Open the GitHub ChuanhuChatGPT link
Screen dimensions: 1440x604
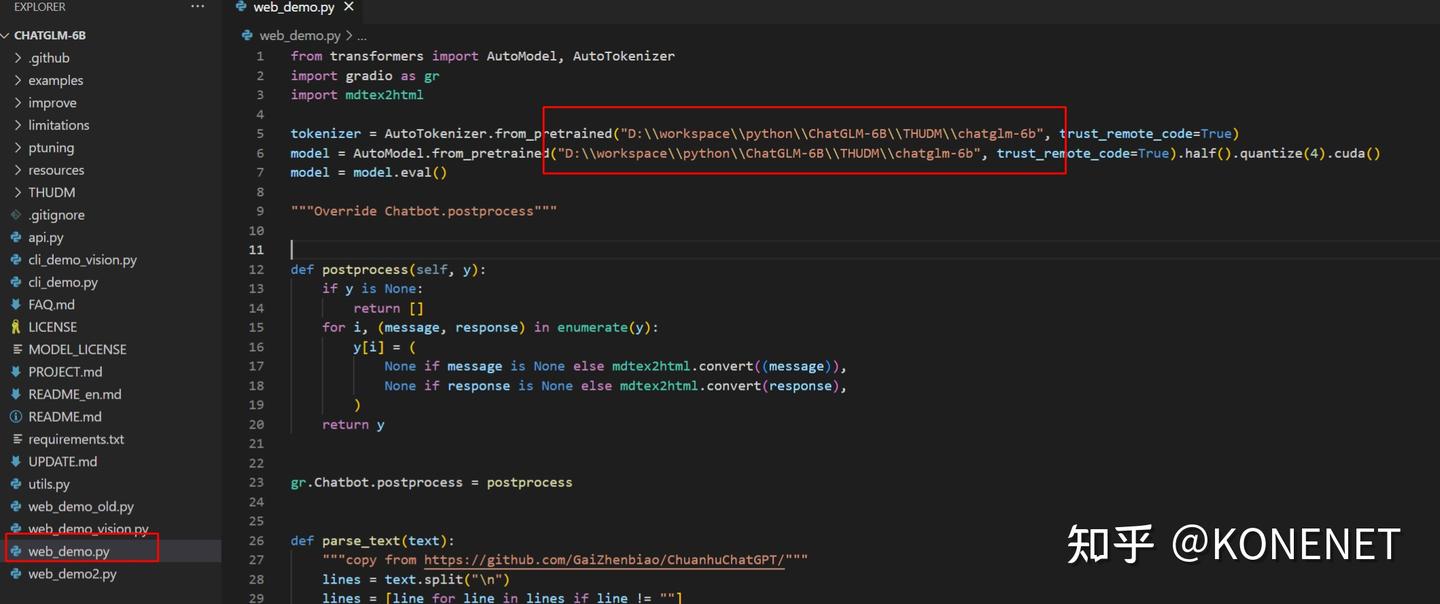click(605, 560)
